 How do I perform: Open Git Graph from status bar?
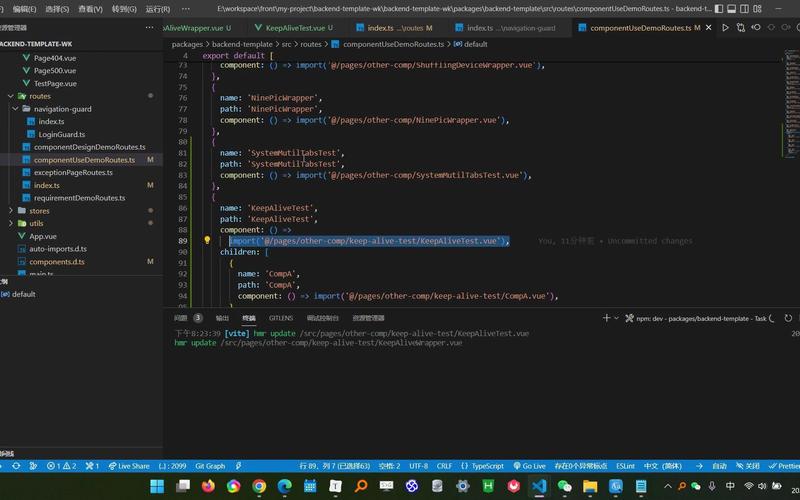point(210,466)
